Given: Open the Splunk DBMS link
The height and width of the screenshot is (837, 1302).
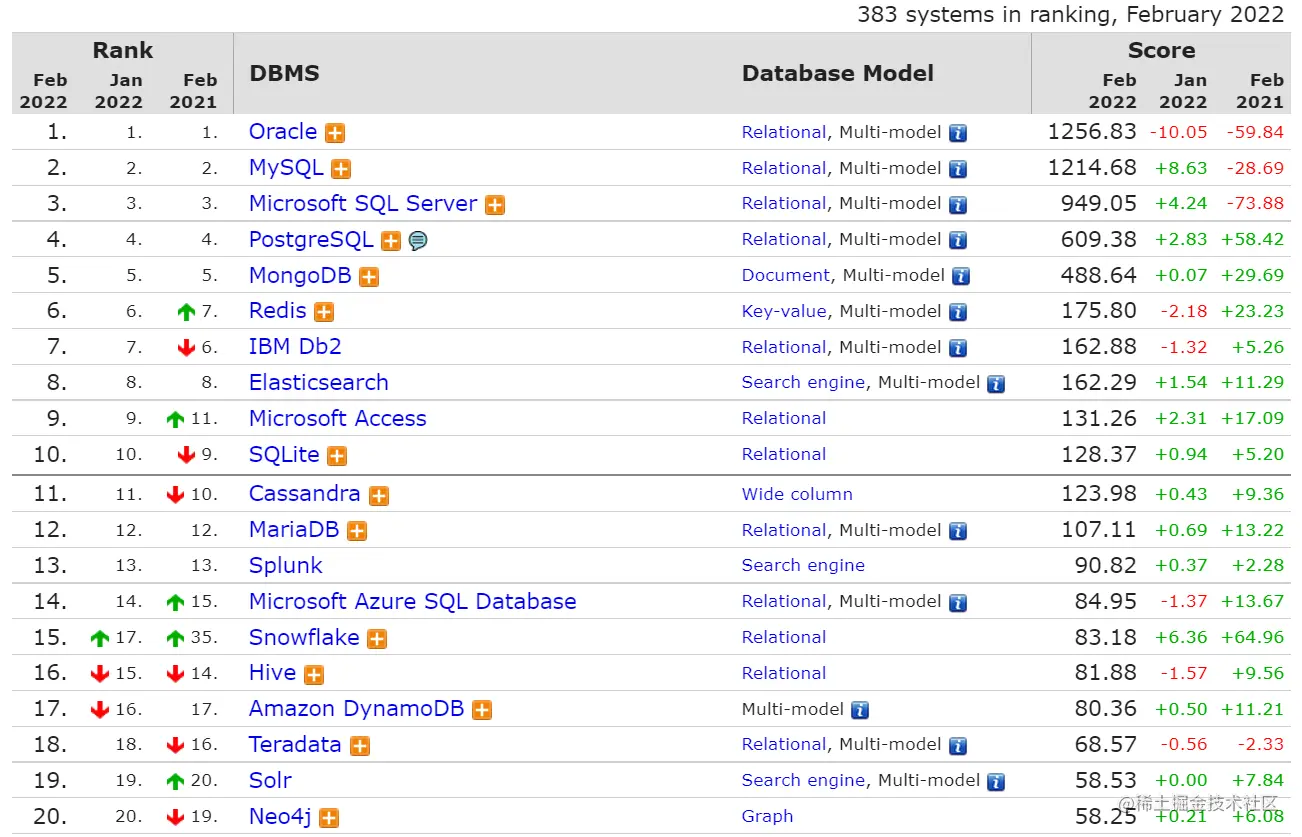Looking at the screenshot, I should [286, 565].
